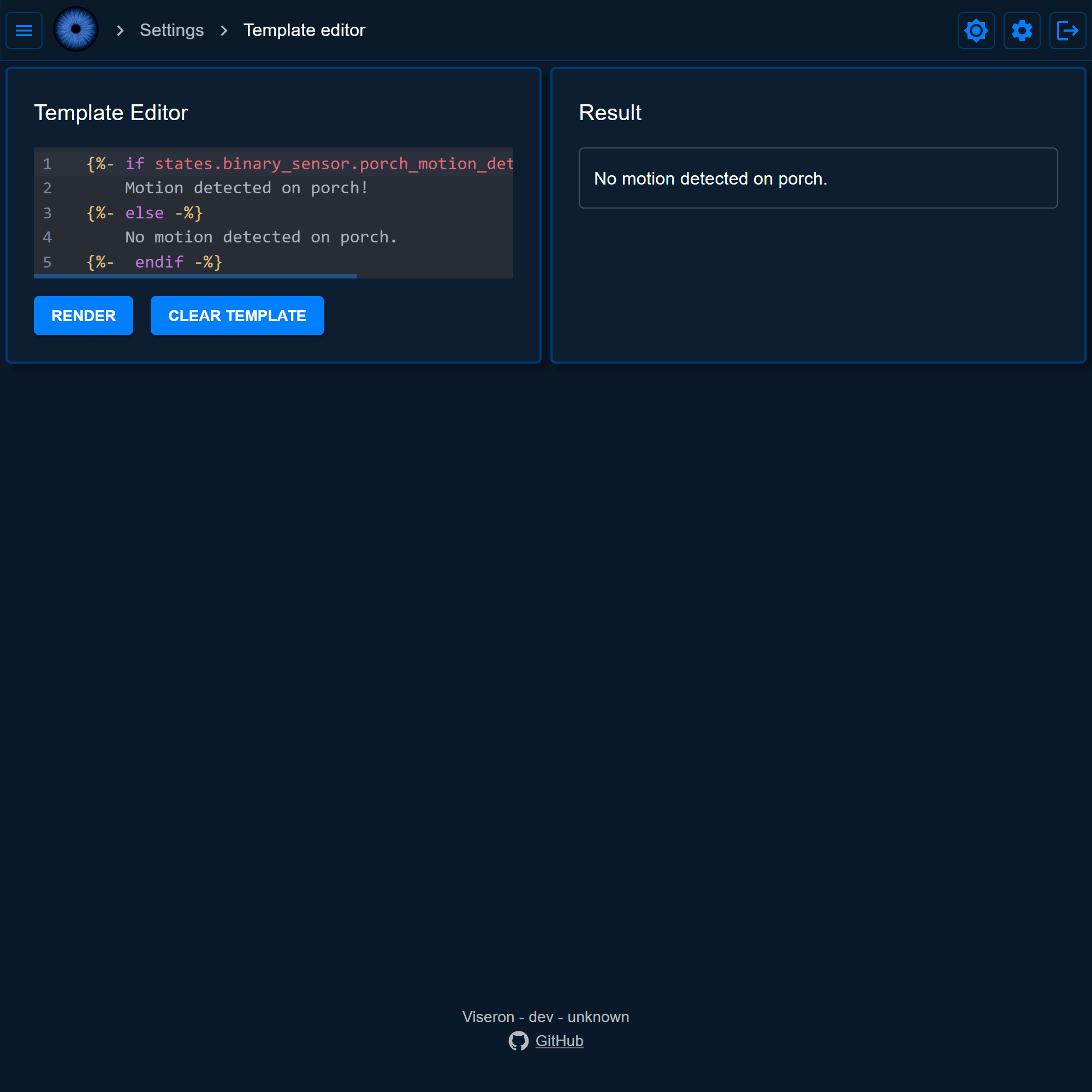Click the result output text box
This screenshot has width=1092, height=1092.
tap(817, 178)
